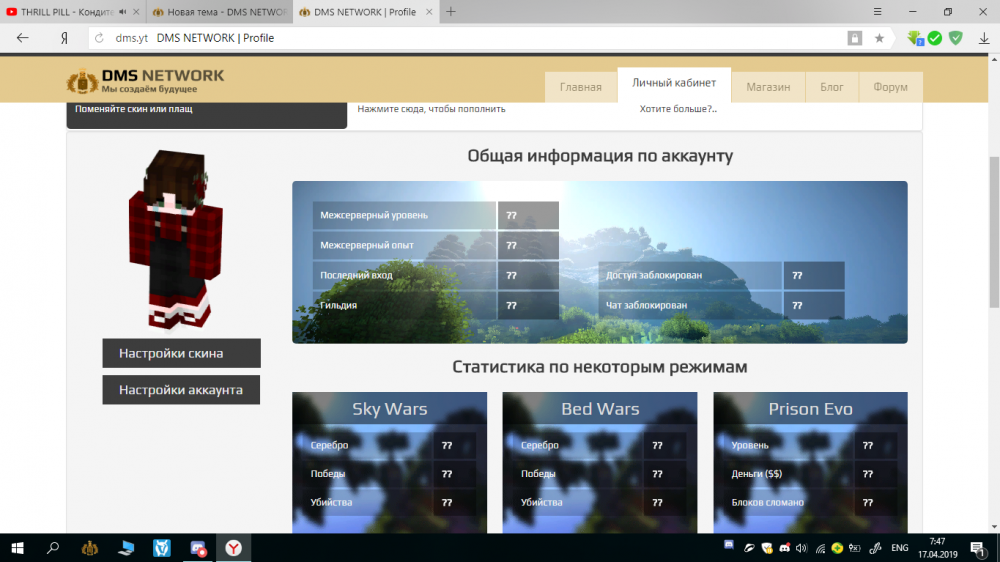Click the DMS Network logo

145,82
